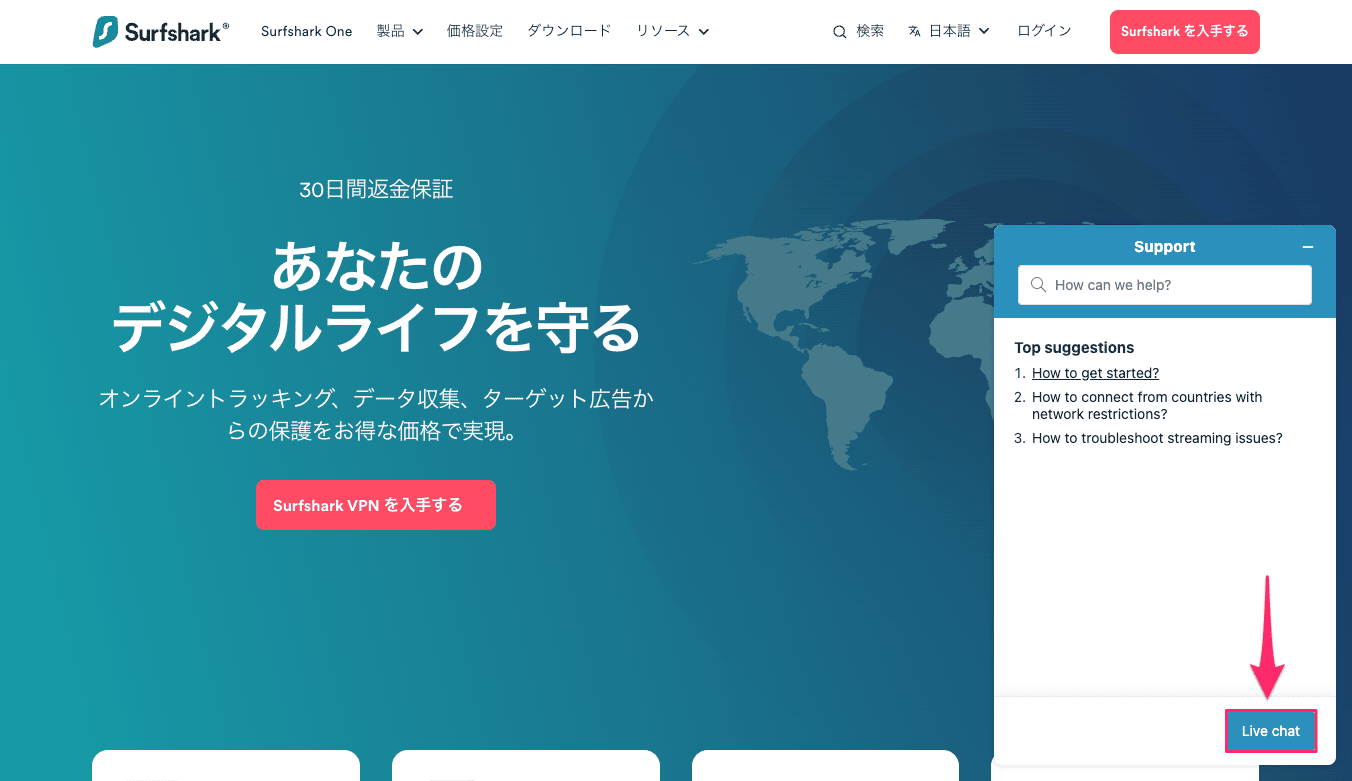The image size is (1352, 781).
Task: Go to the ダウンロード page
Action: [569, 31]
